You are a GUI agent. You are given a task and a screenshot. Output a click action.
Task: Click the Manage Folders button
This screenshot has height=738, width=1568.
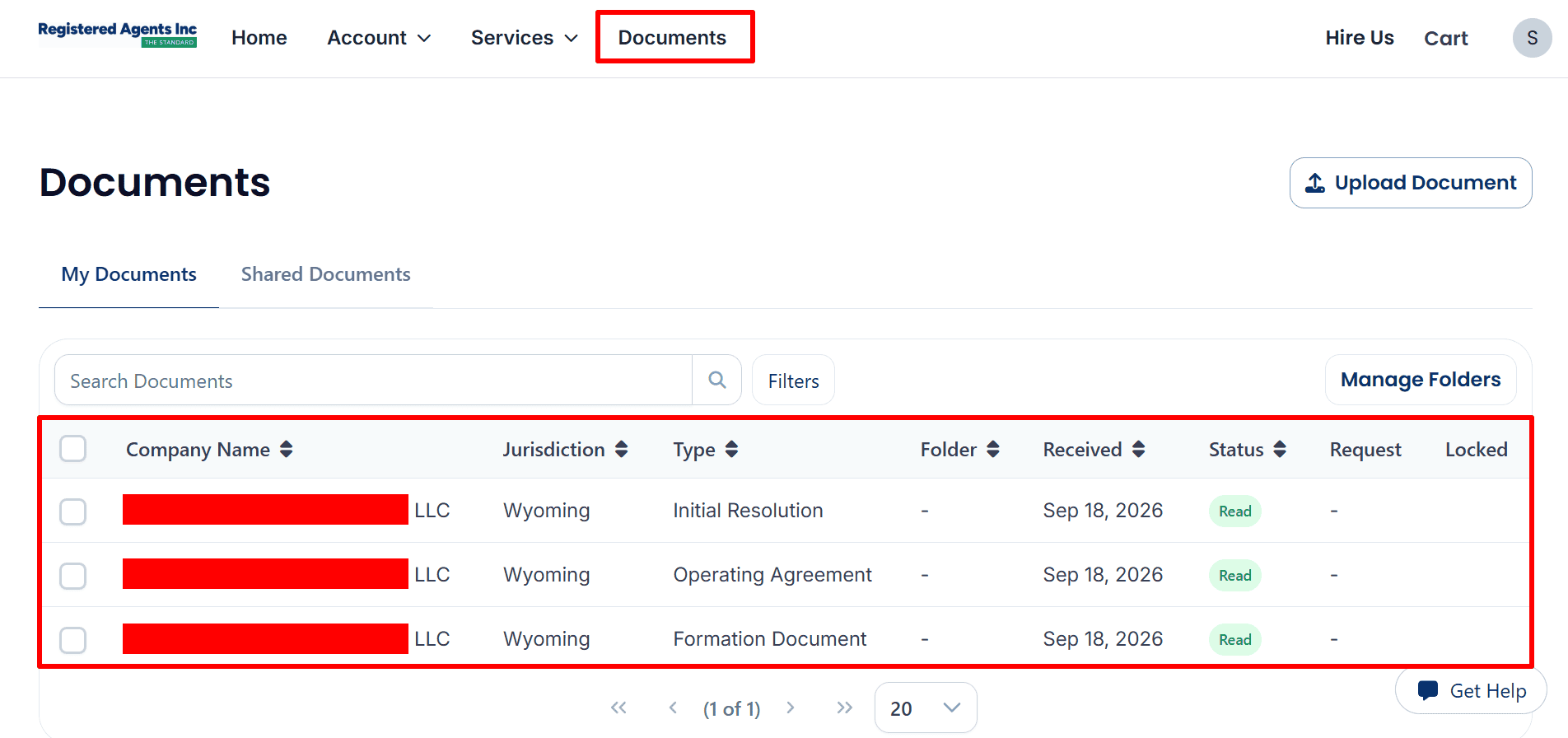click(1421, 380)
